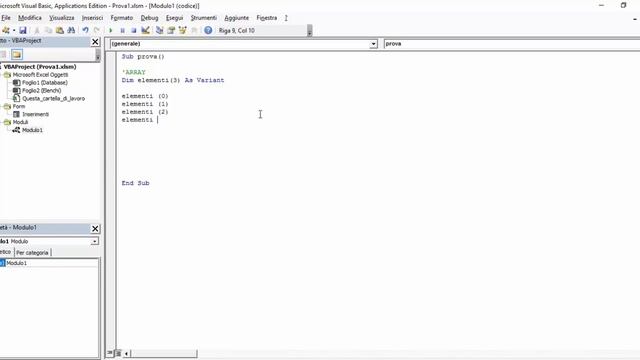Image resolution: width=640 pixels, height=360 pixels.
Task: Select the Inserimenti form
Action: pos(35,114)
